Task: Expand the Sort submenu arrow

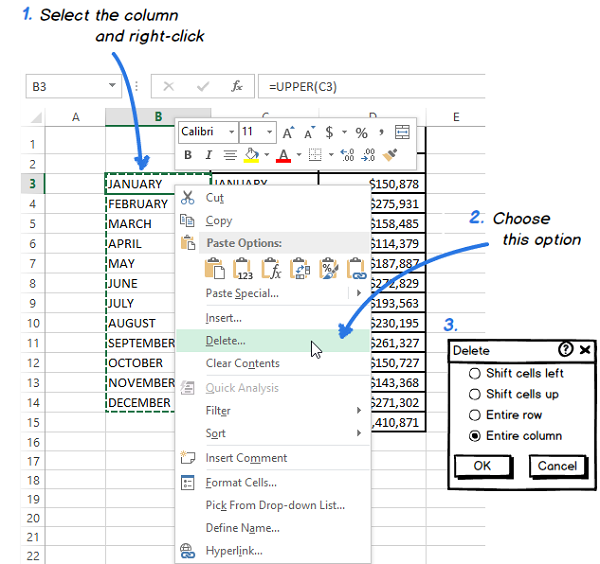Action: [359, 433]
